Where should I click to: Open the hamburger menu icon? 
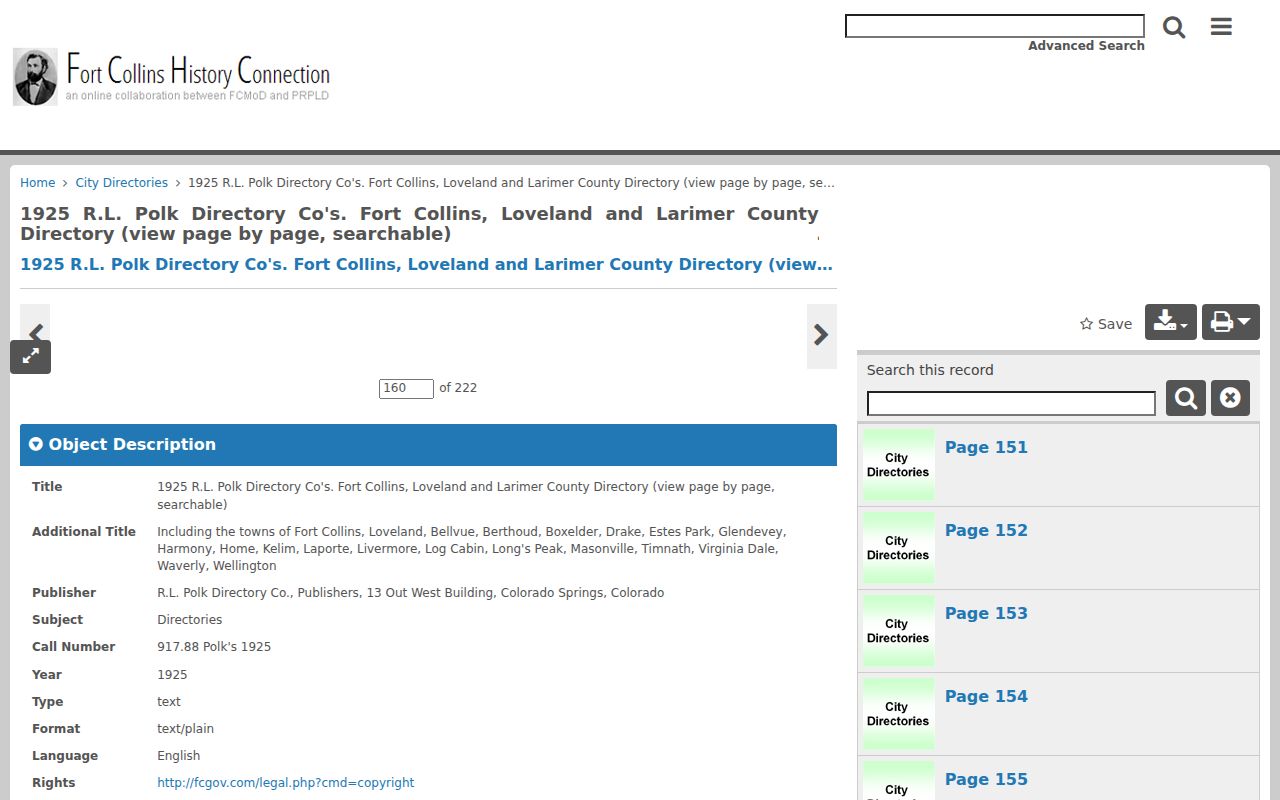[x=1221, y=27]
